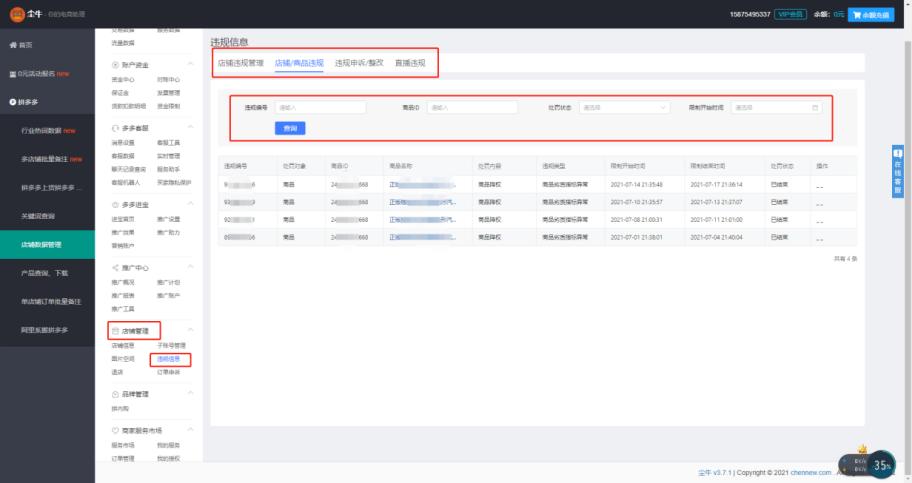The width and height of the screenshot is (912, 483).
Task: Collapse the 账户资金 menu group
Action: click(191, 64)
